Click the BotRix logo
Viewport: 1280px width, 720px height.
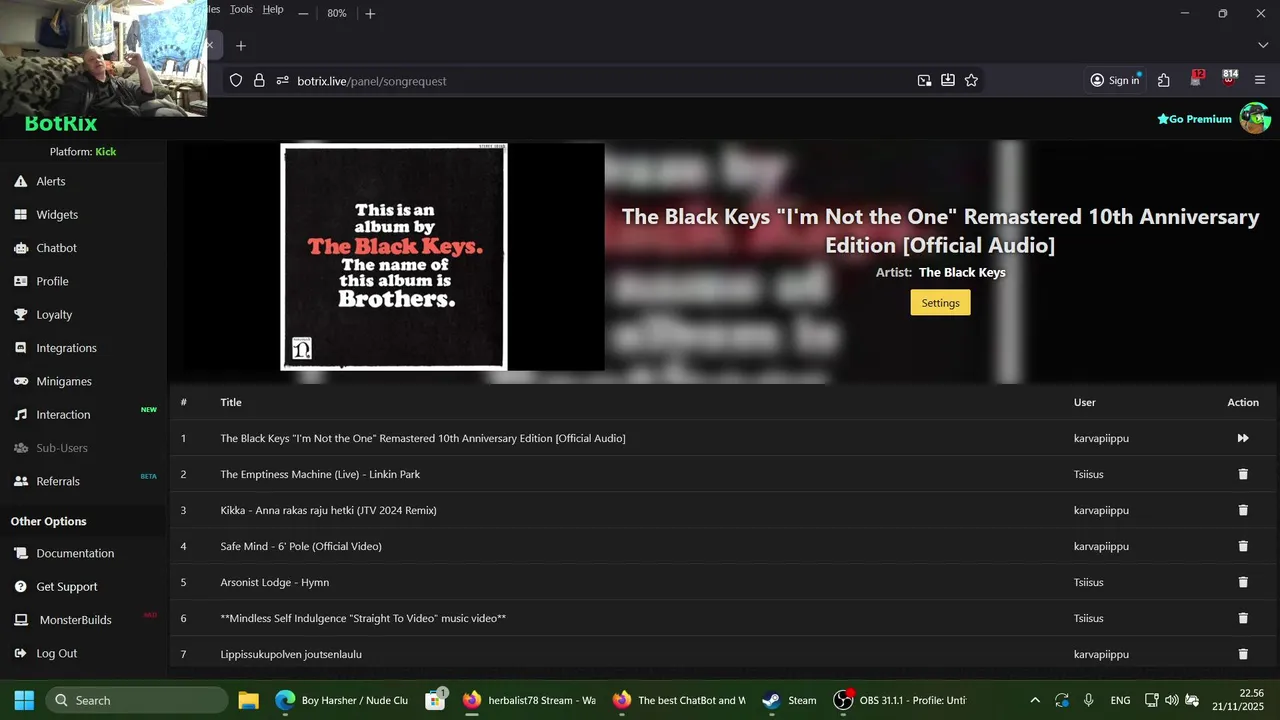[x=61, y=124]
